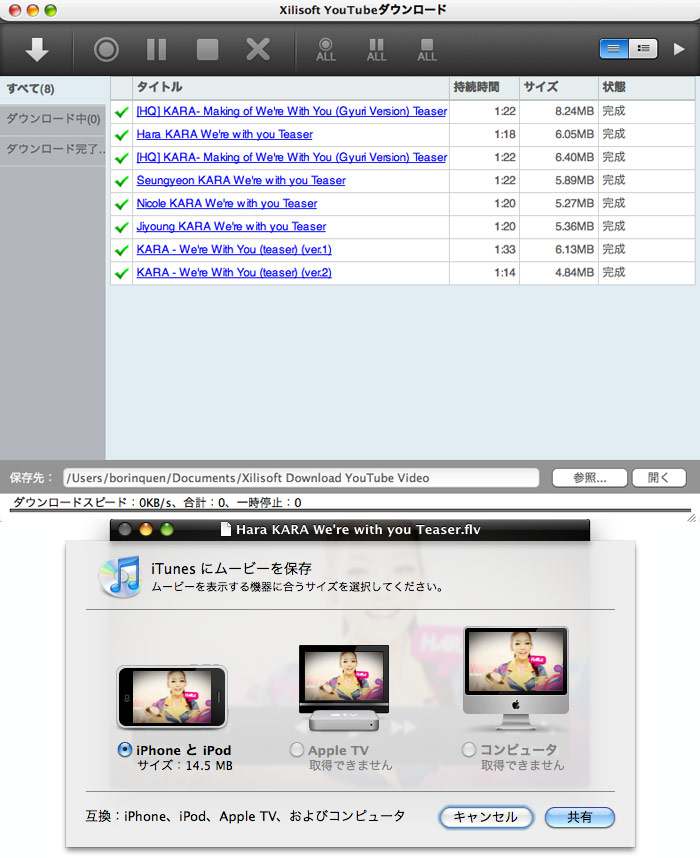Stop the selected download

207,50
